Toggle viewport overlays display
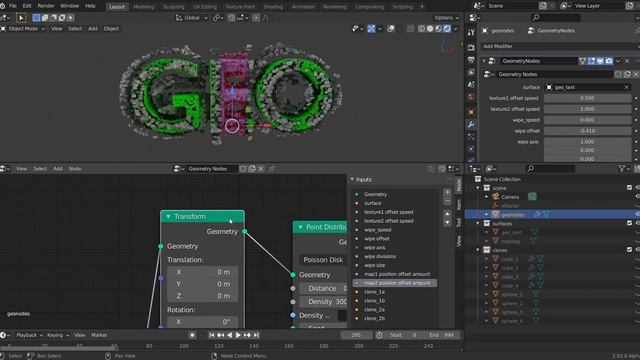The image size is (640, 360). [391, 29]
